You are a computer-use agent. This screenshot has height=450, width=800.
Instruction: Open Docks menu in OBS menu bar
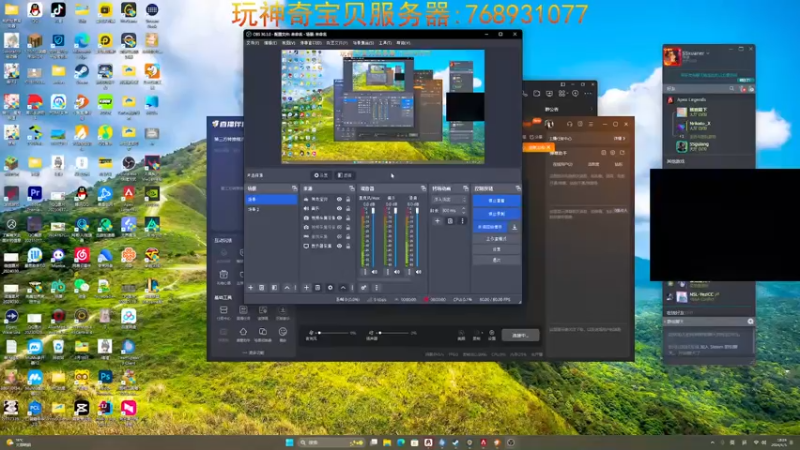(x=310, y=43)
